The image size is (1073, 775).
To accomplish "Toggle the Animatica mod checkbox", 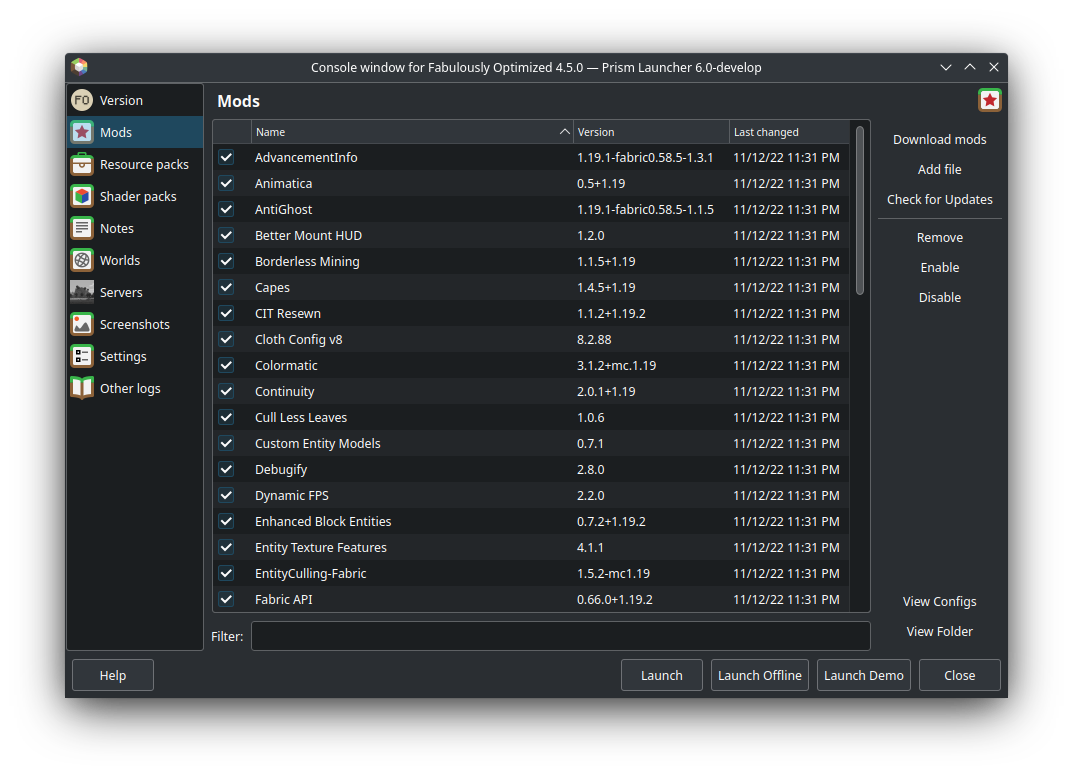I will point(227,183).
